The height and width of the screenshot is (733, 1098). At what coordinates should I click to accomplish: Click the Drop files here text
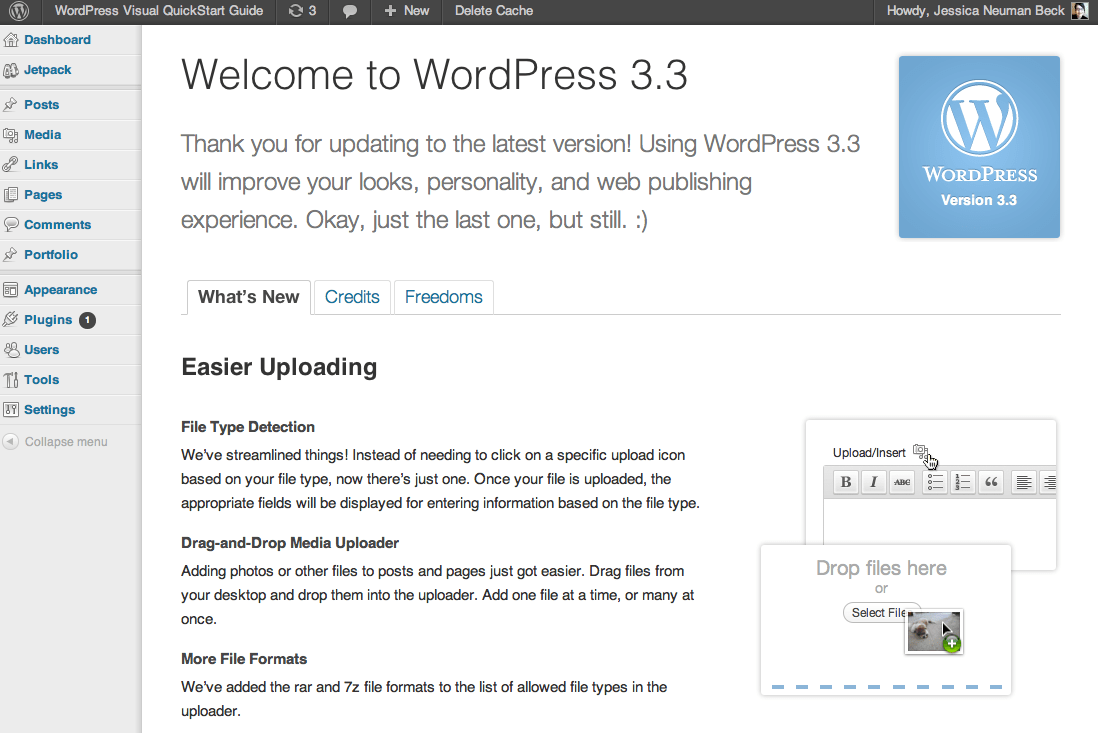[x=881, y=568]
